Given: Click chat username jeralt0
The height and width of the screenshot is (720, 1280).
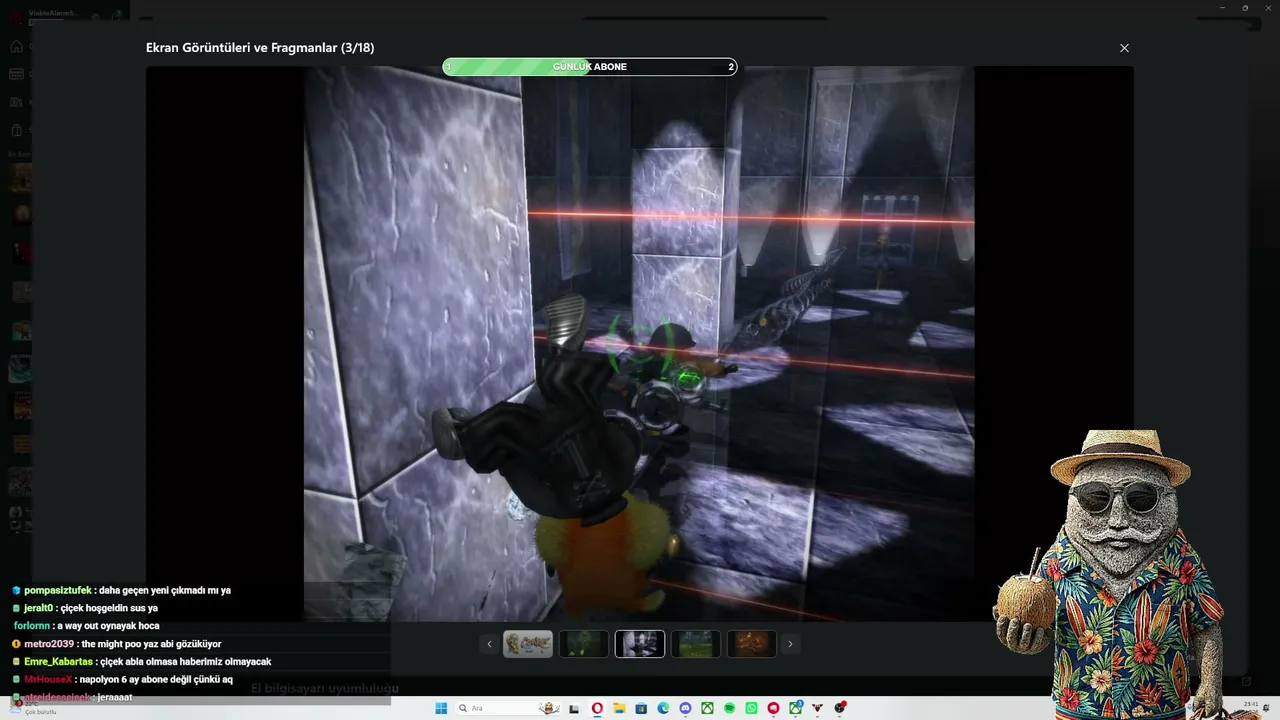Looking at the screenshot, I should (x=38, y=608).
